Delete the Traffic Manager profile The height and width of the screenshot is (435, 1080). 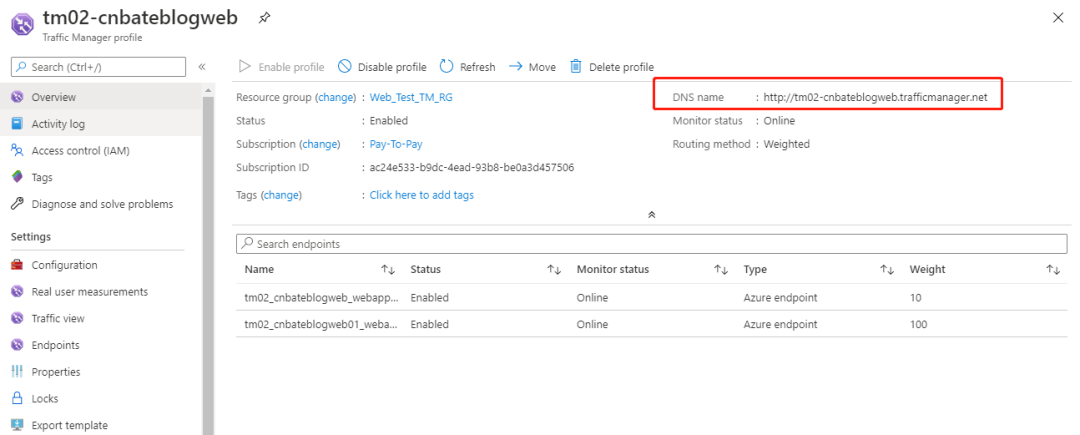(612, 67)
